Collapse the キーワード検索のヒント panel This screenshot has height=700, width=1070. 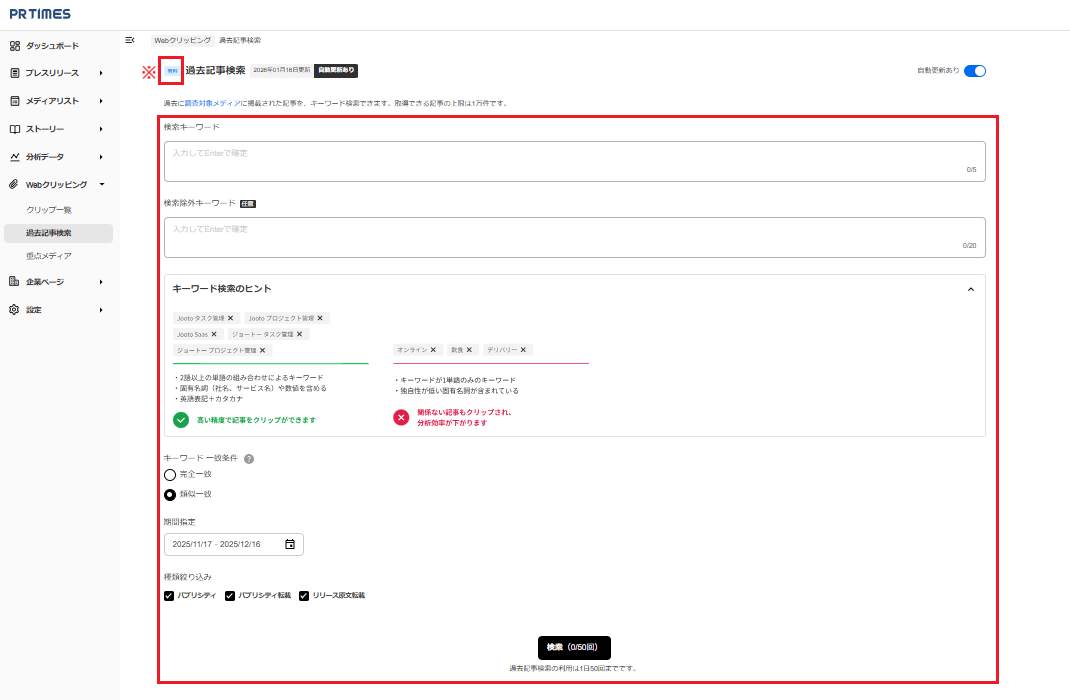click(x=970, y=289)
